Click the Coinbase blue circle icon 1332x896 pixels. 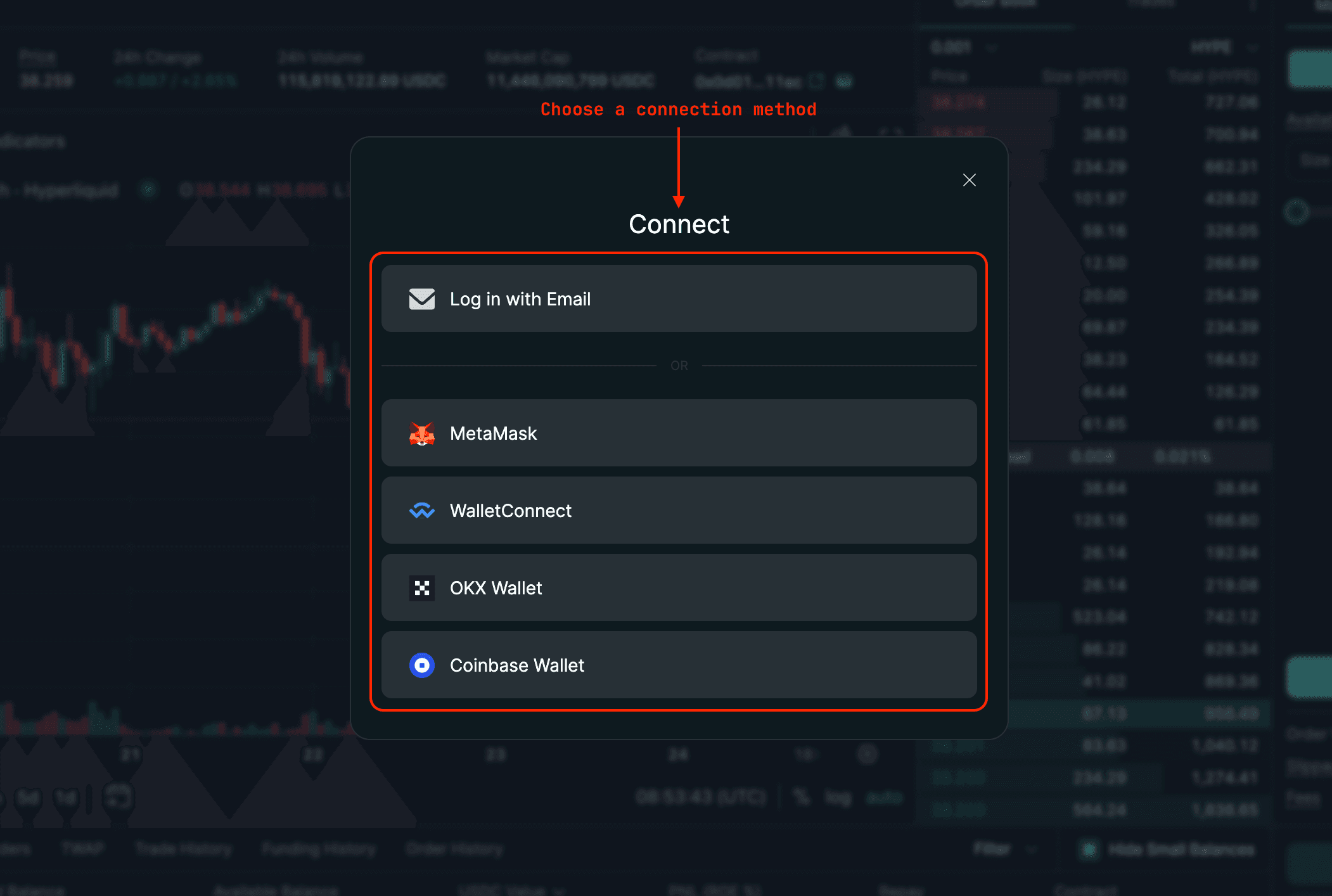(422, 665)
